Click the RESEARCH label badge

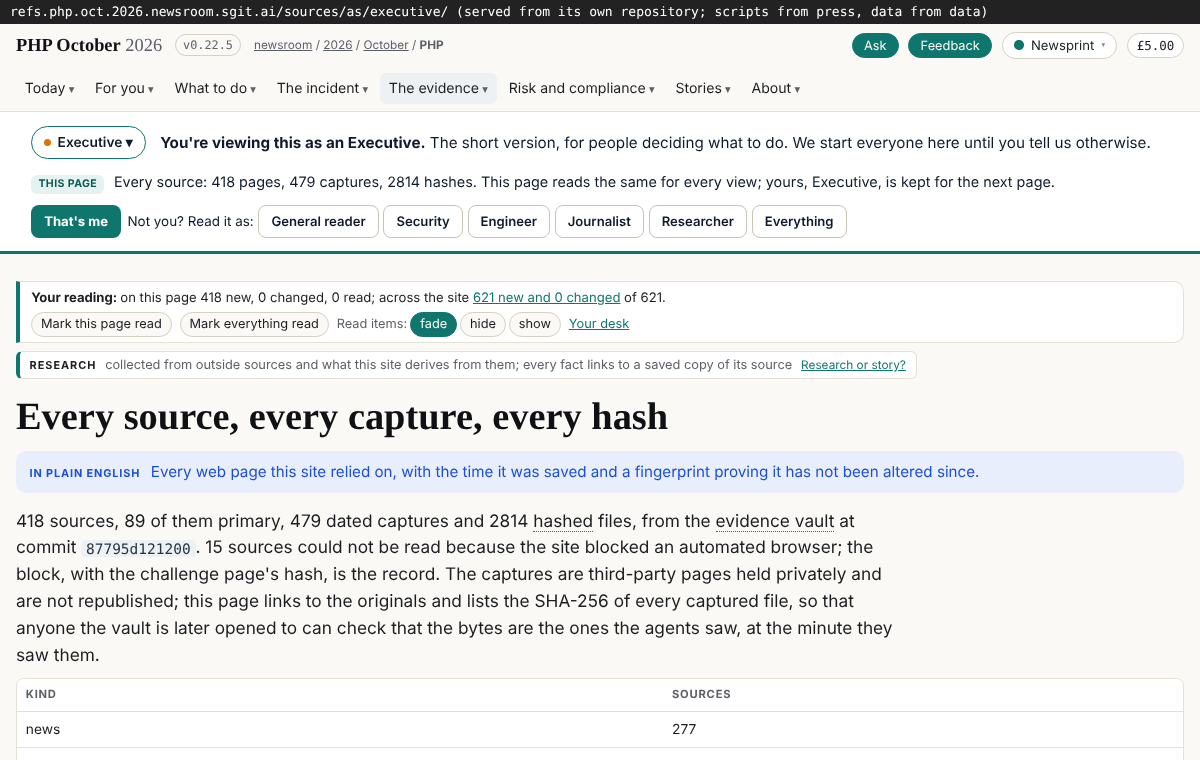tap(63, 365)
